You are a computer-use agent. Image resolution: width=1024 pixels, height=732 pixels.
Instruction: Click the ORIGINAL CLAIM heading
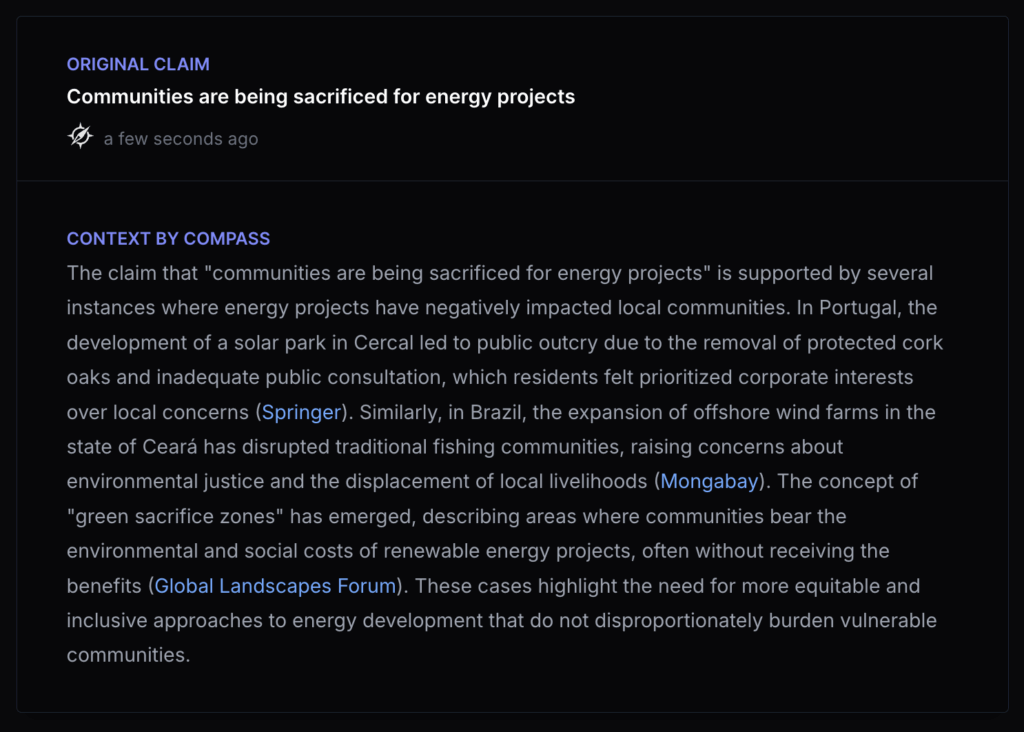tap(138, 64)
